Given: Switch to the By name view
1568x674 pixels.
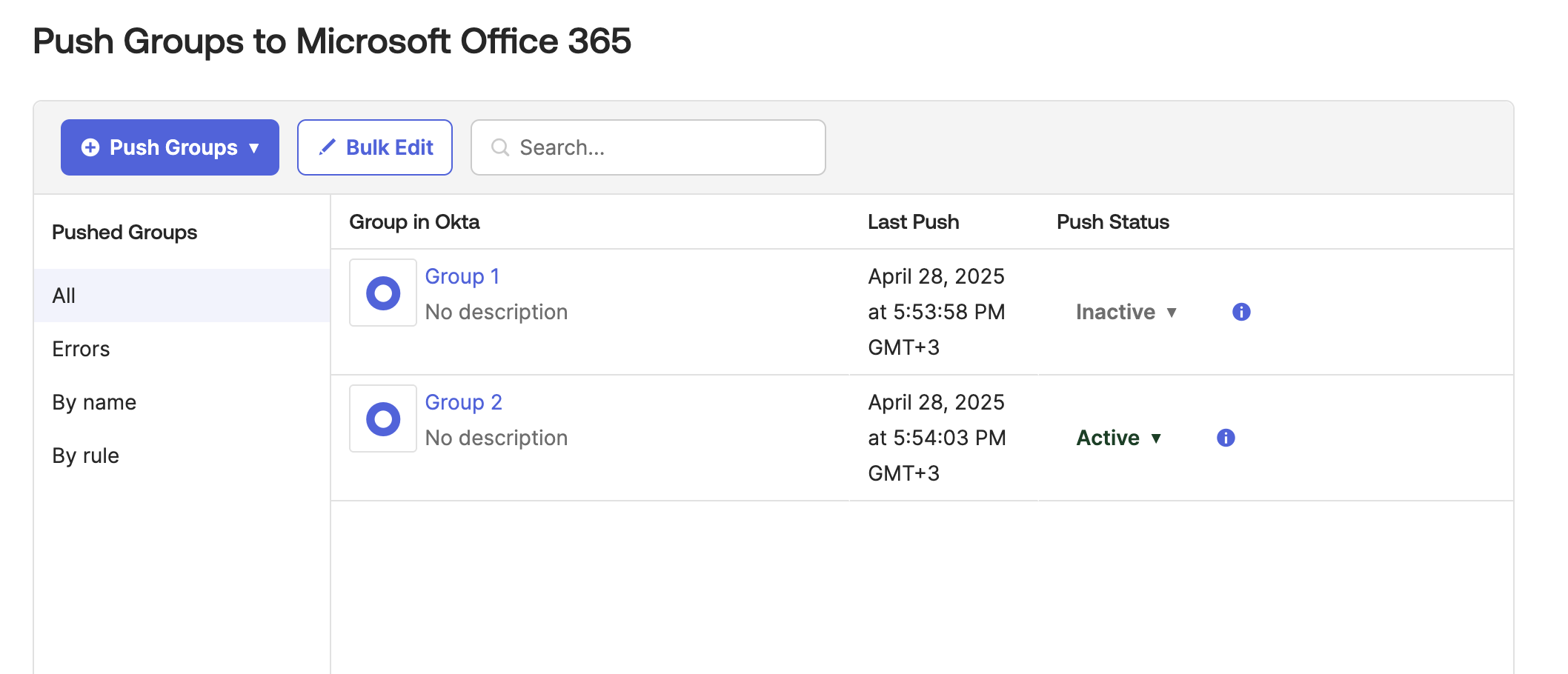Looking at the screenshot, I should pos(94,402).
